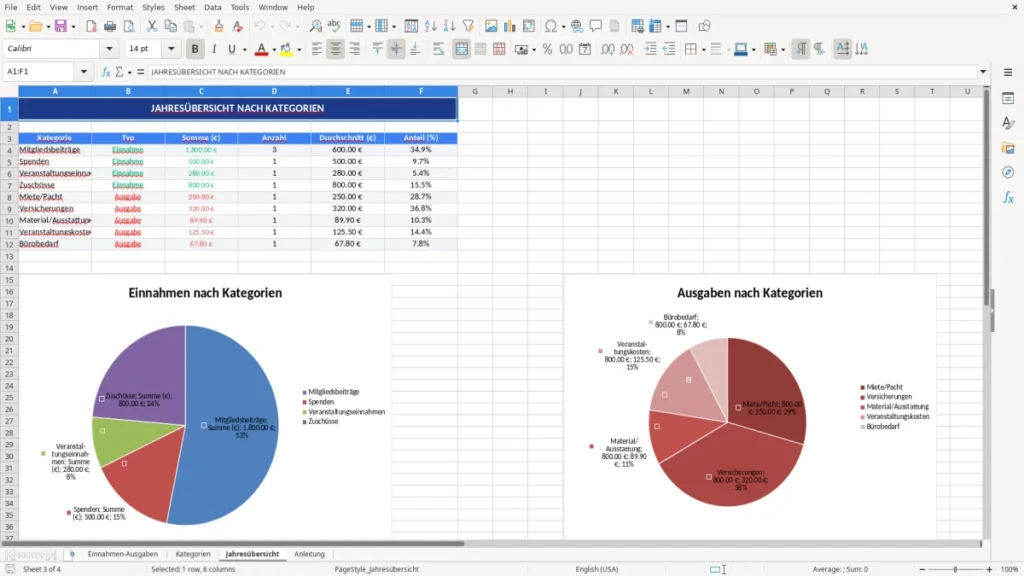The height and width of the screenshot is (576, 1024).
Task: Toggle the AutoFilter funnel
Action: pos(468,26)
